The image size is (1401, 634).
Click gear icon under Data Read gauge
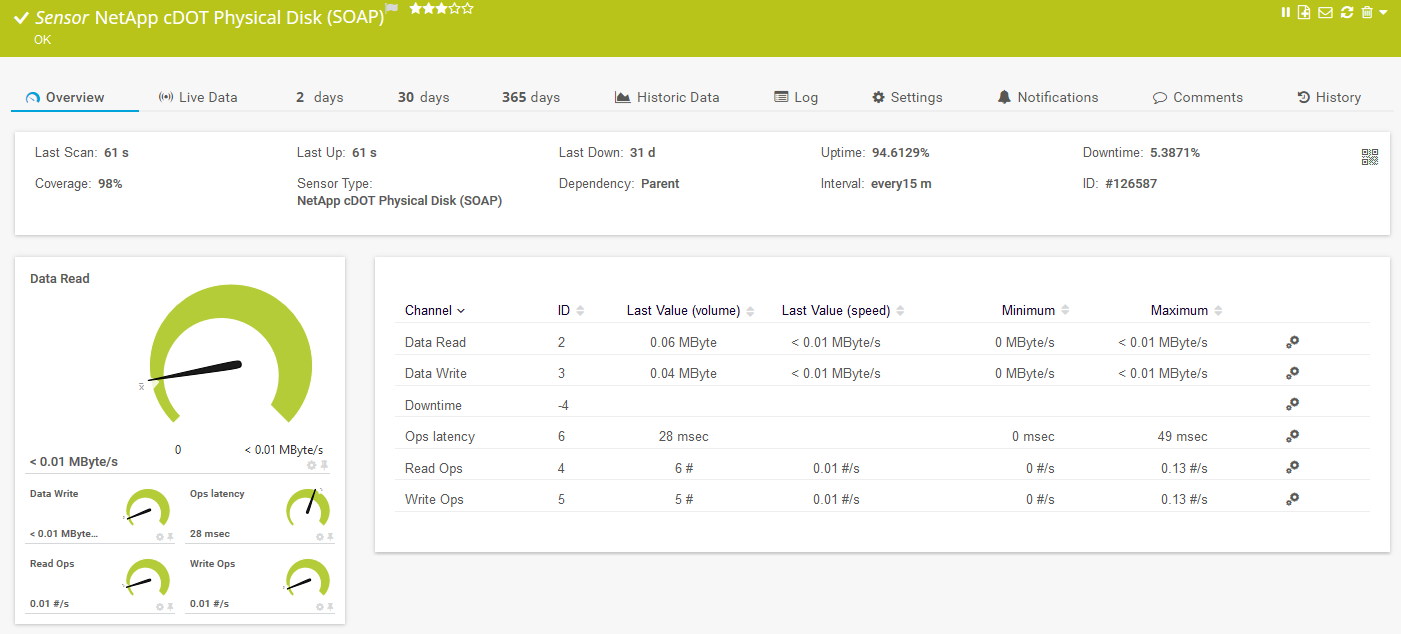point(311,465)
